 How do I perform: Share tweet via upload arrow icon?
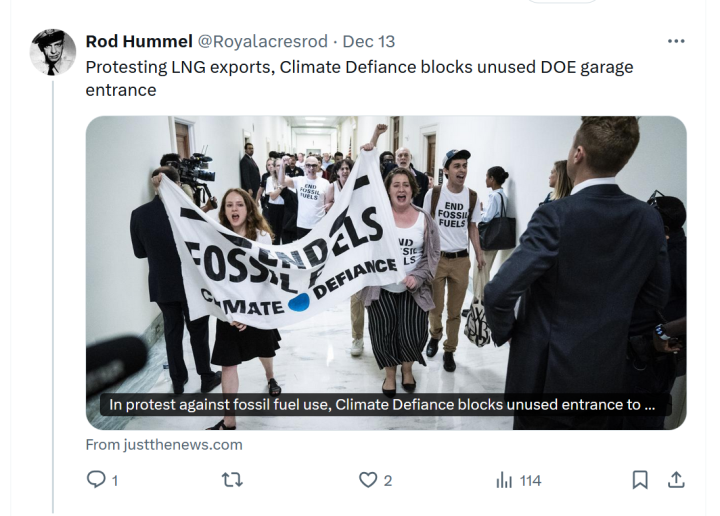coord(676,480)
